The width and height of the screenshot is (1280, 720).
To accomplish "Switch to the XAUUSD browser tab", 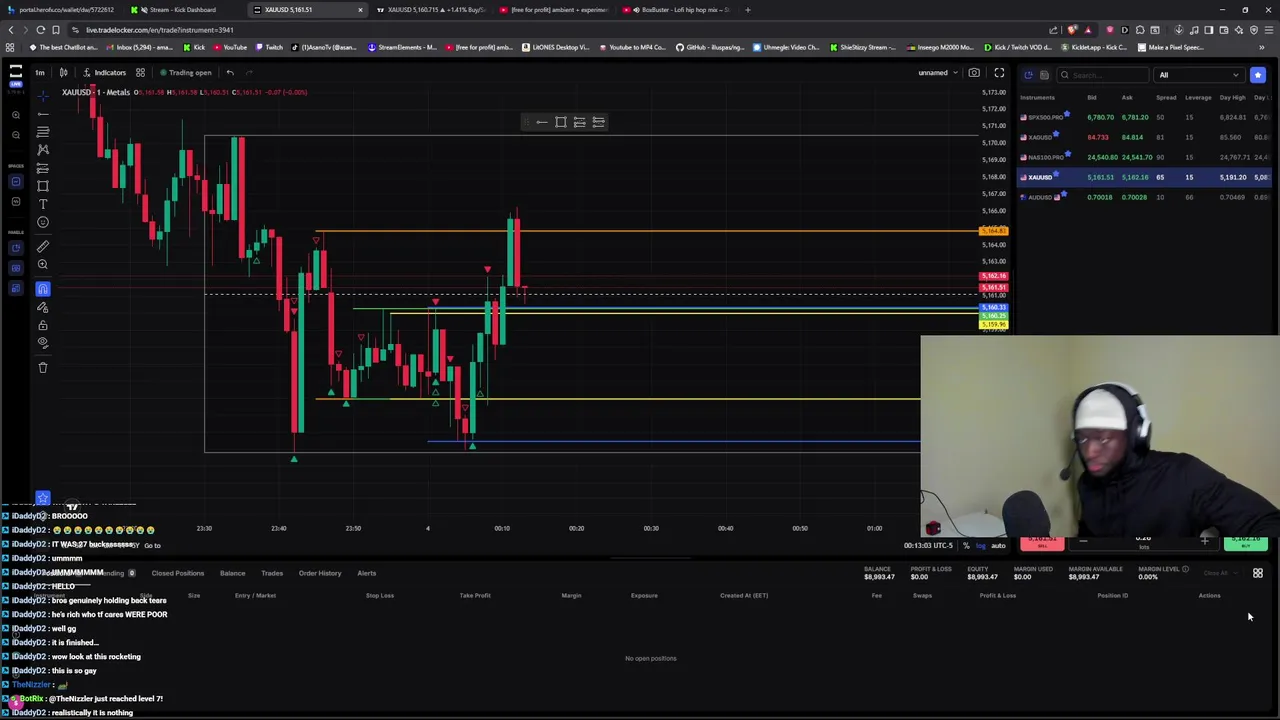I will pos(306,10).
